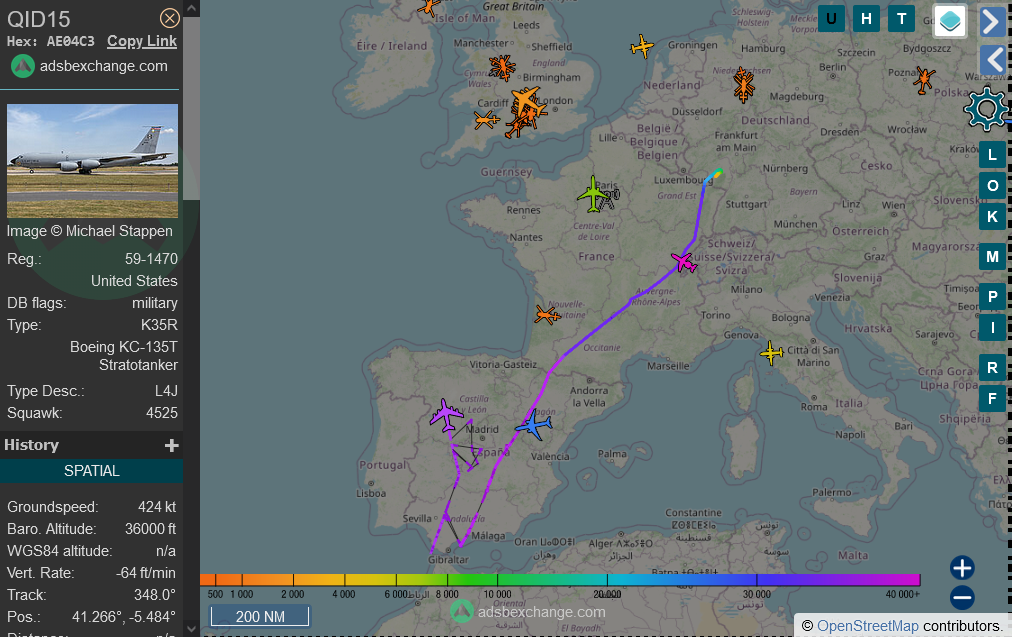Click the 200 NM scale indicator
Image resolution: width=1012 pixels, height=637 pixels.
[259, 616]
